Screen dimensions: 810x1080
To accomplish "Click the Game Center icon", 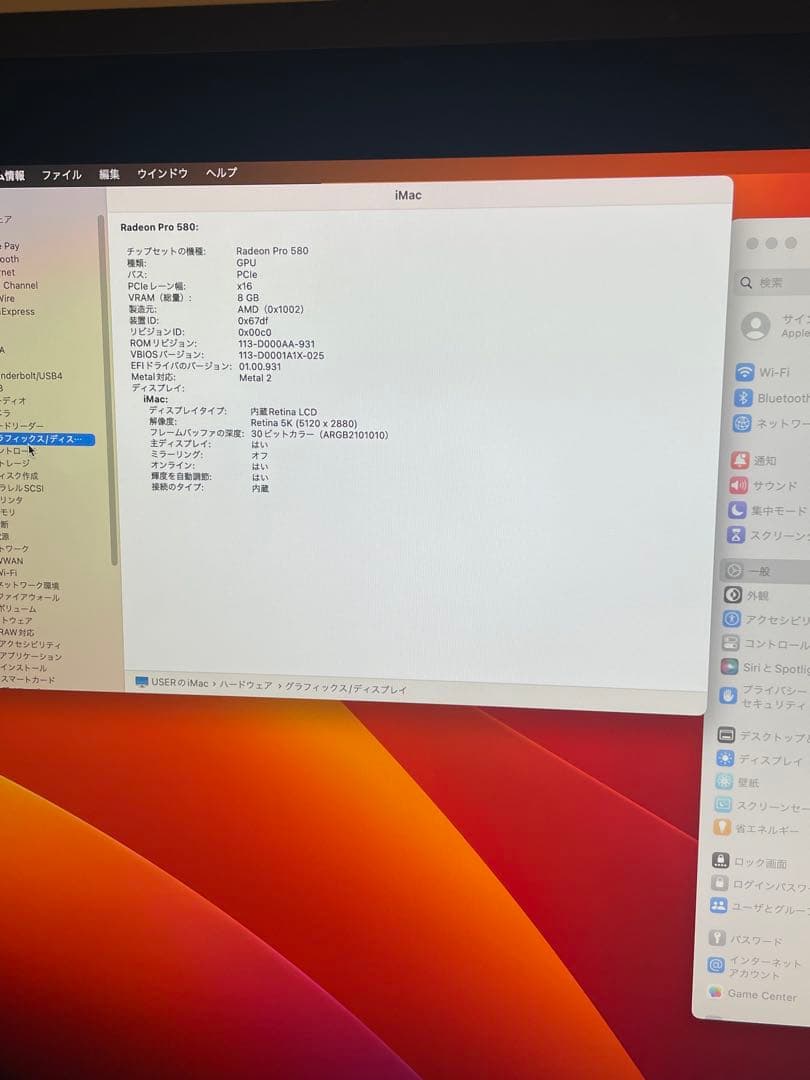I will 715,992.
